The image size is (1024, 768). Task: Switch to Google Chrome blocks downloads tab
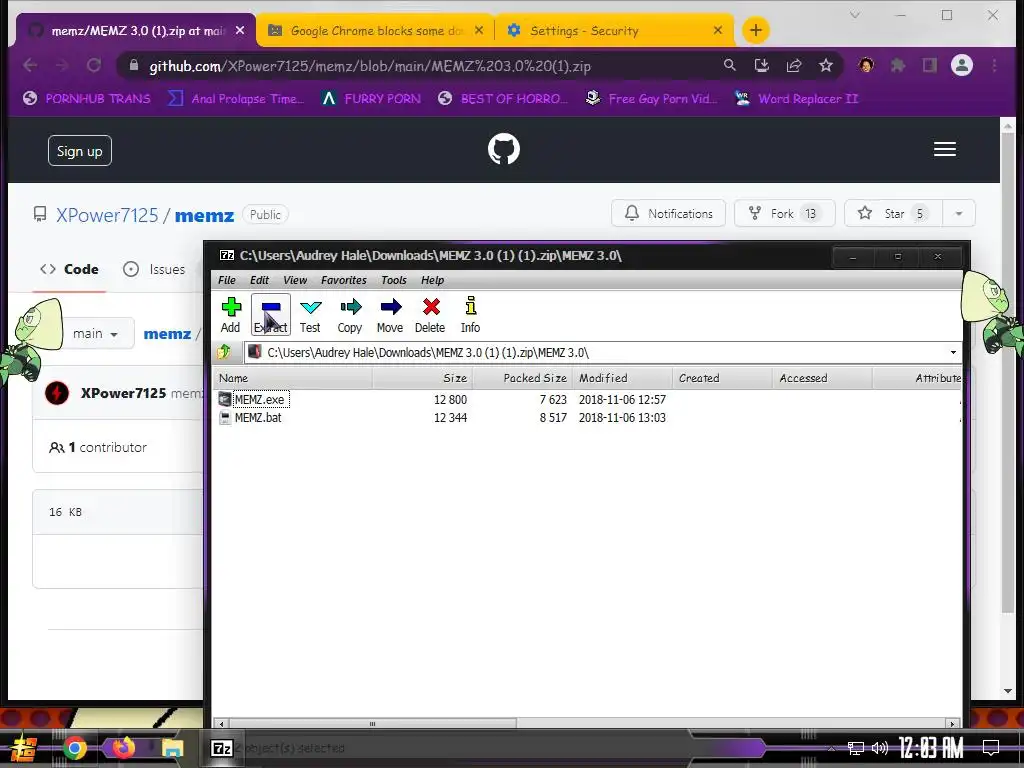(376, 31)
